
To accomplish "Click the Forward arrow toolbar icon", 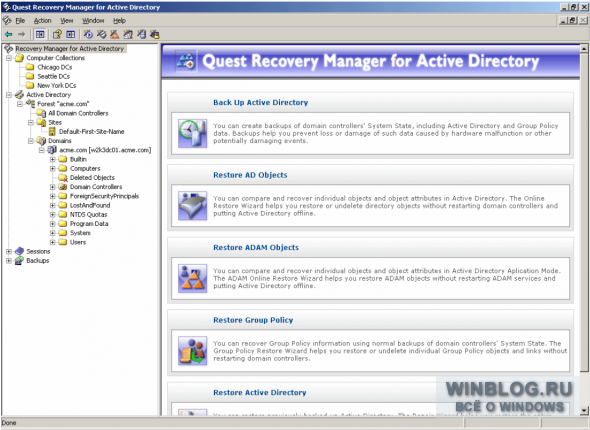I will 21,35.
